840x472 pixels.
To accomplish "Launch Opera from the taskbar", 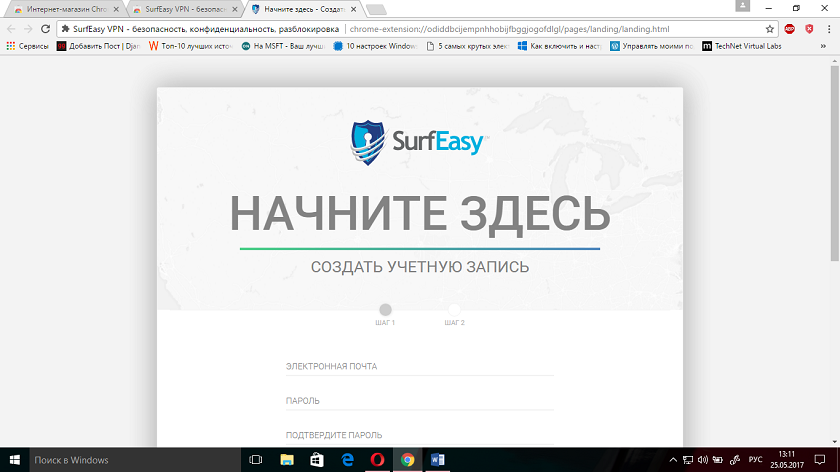I will [377, 460].
